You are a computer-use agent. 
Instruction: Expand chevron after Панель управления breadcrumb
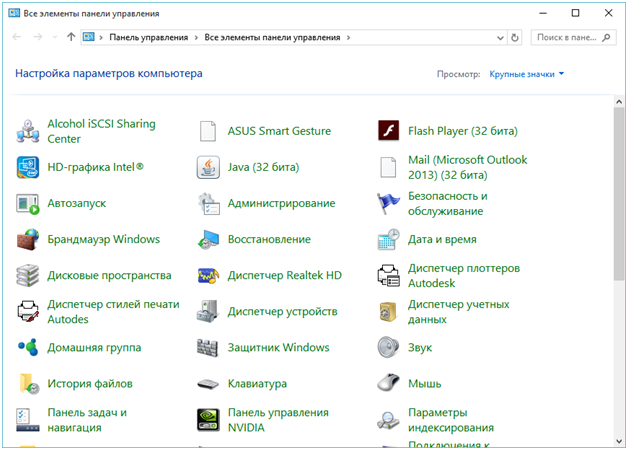point(196,38)
